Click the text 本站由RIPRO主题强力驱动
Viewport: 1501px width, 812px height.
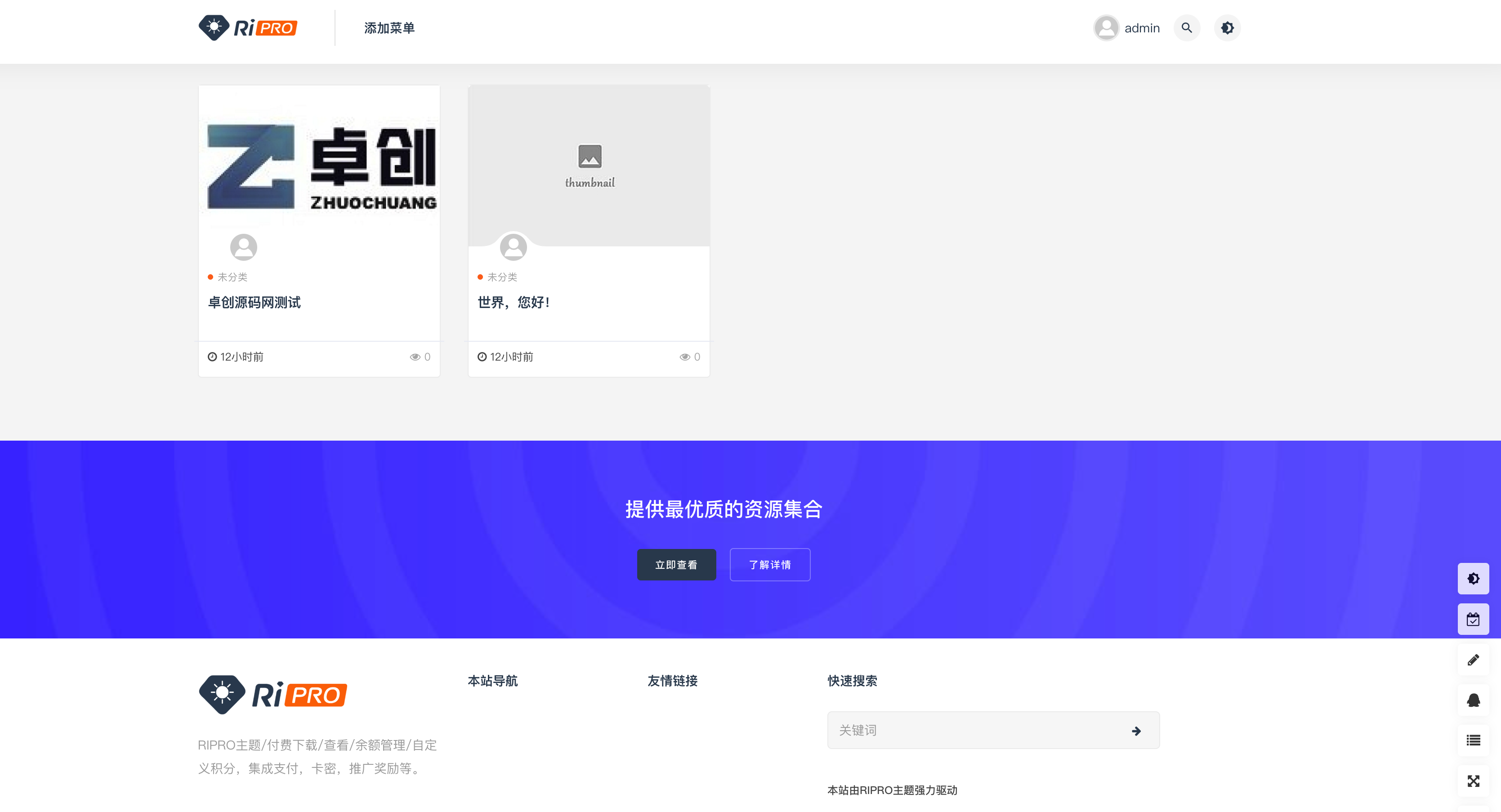pyautogui.click(x=892, y=790)
